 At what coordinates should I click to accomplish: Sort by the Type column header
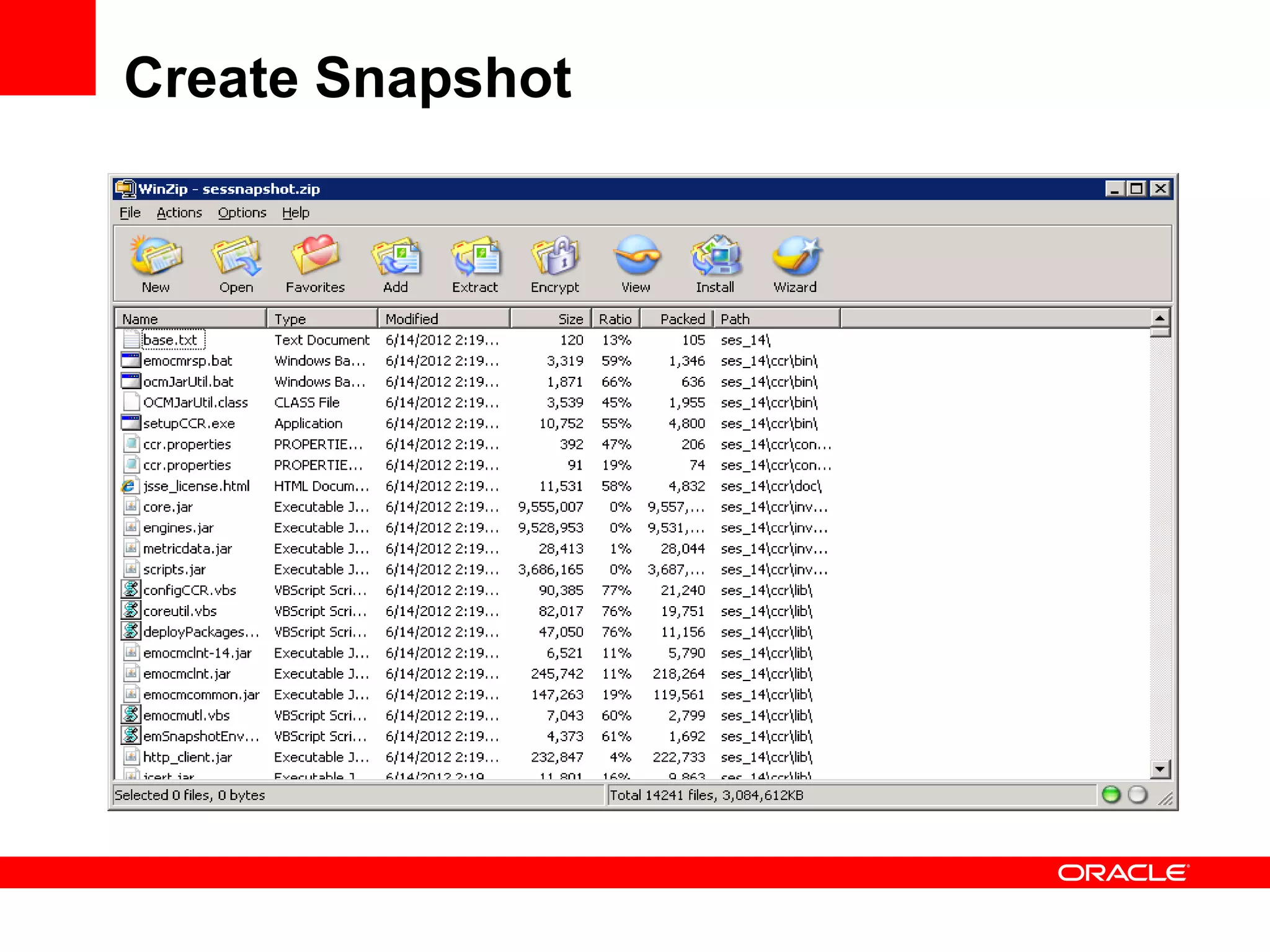click(x=322, y=319)
